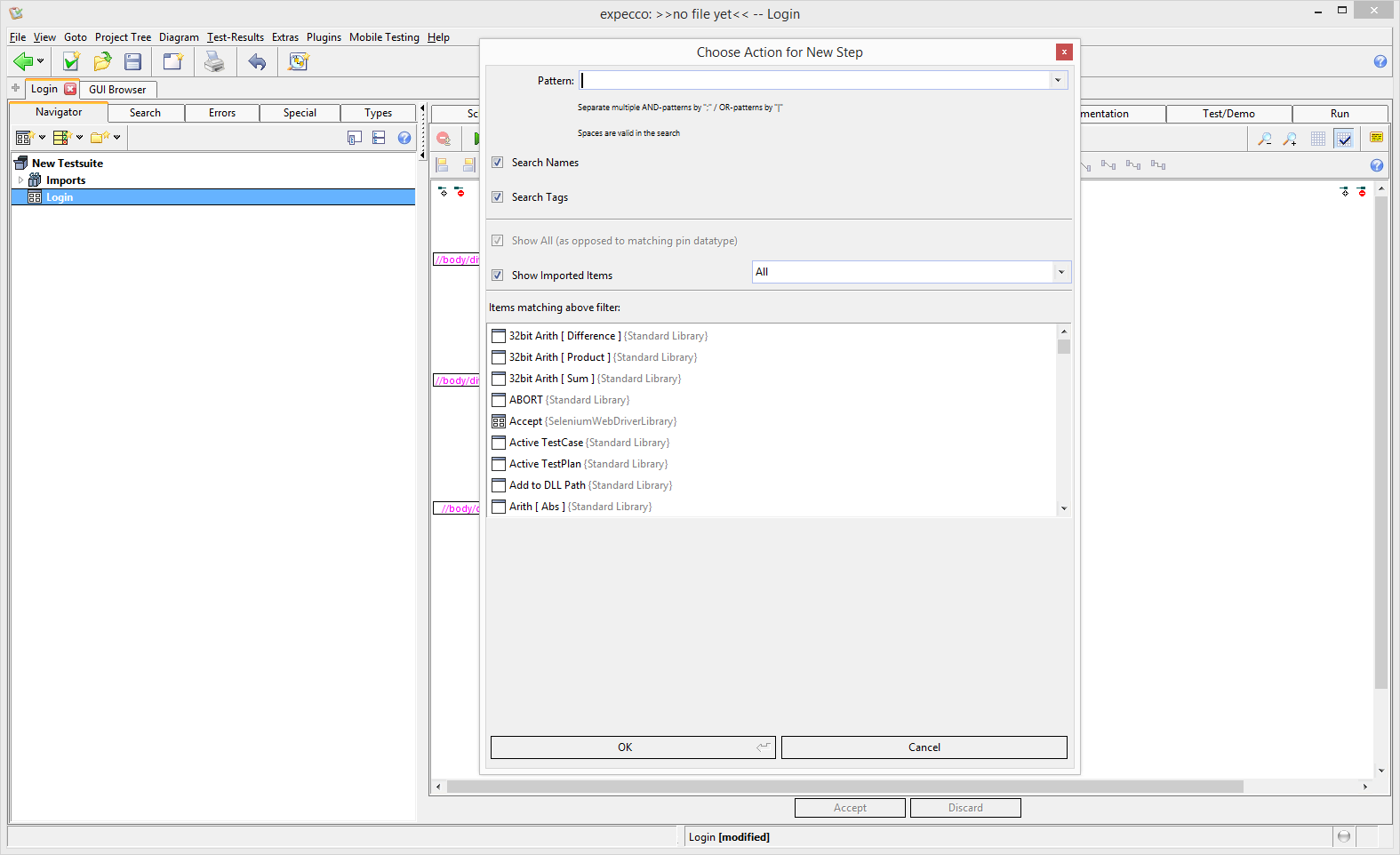
Task: Click the items list vertical scrollbar thumb
Action: pyautogui.click(x=1064, y=347)
